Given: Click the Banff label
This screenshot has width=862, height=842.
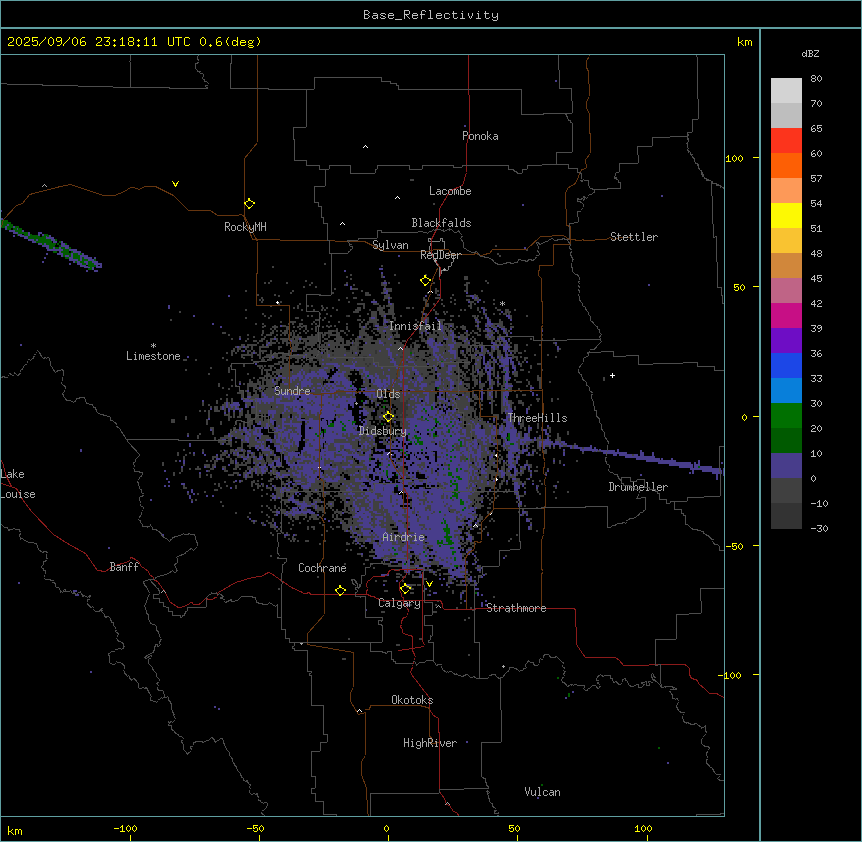Looking at the screenshot, I should [124, 567].
